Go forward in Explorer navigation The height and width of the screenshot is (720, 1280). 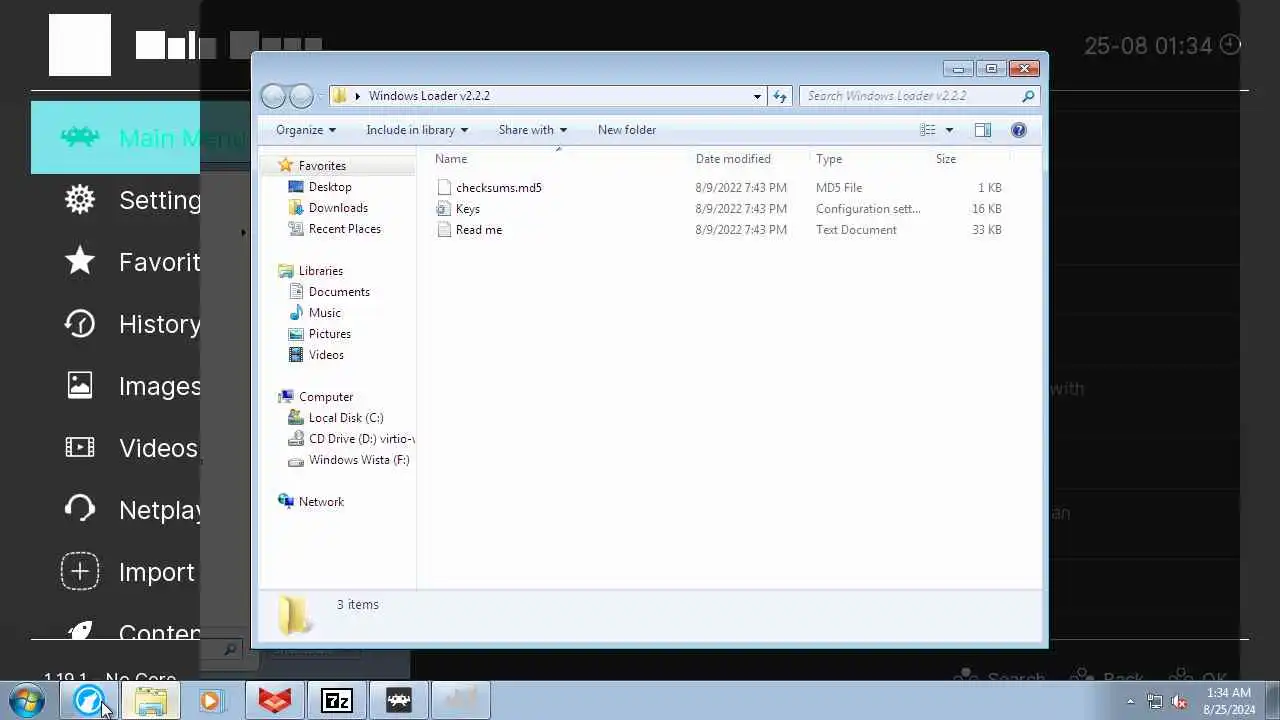point(301,96)
